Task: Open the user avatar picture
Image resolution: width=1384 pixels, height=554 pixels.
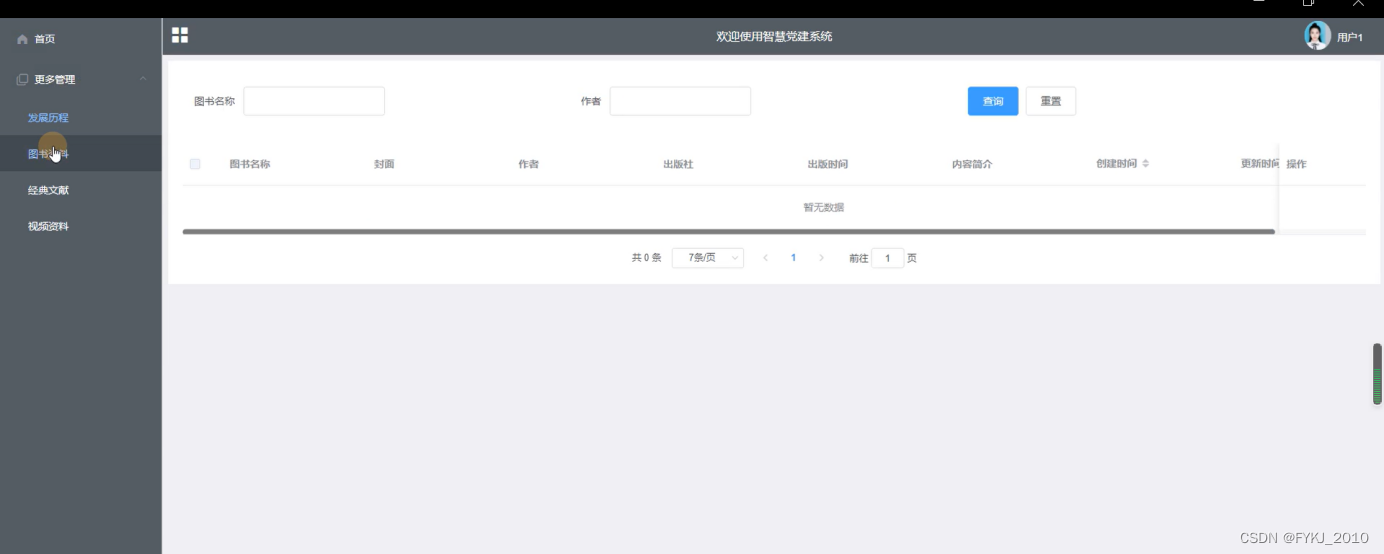Action: 1317,36
